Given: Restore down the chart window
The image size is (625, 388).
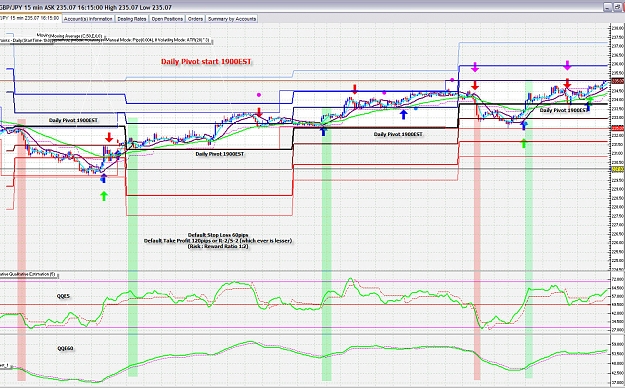Looking at the screenshot, I should point(617,7).
